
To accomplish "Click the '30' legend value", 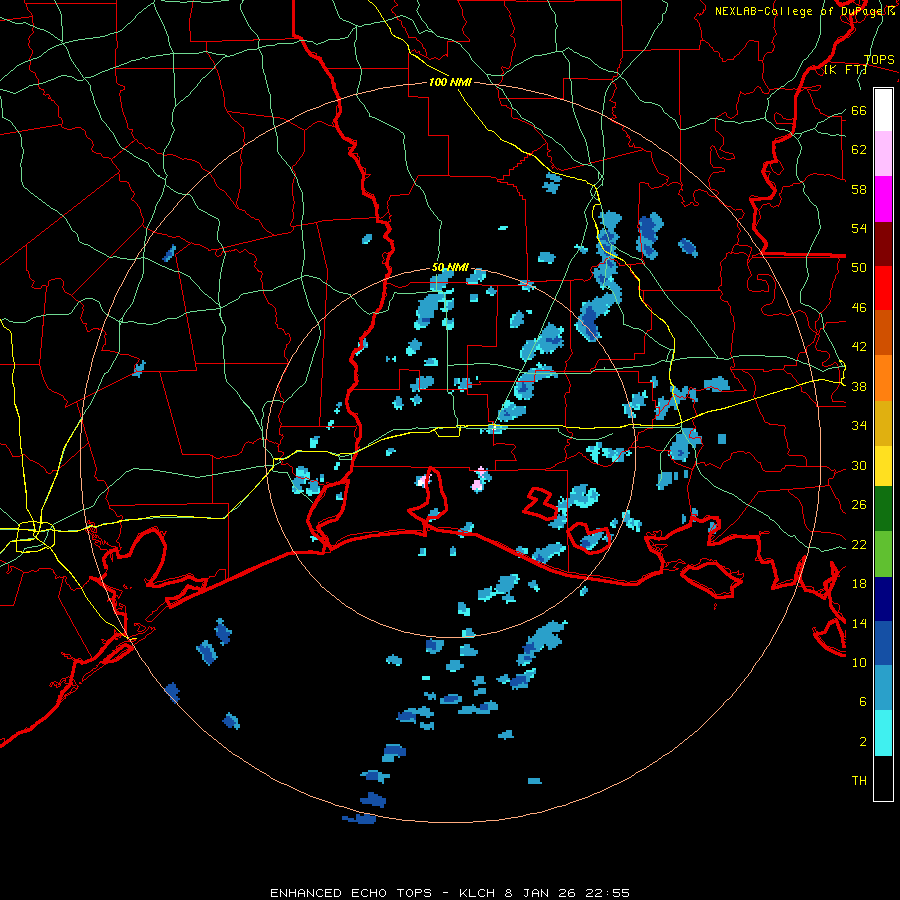I will [859, 465].
